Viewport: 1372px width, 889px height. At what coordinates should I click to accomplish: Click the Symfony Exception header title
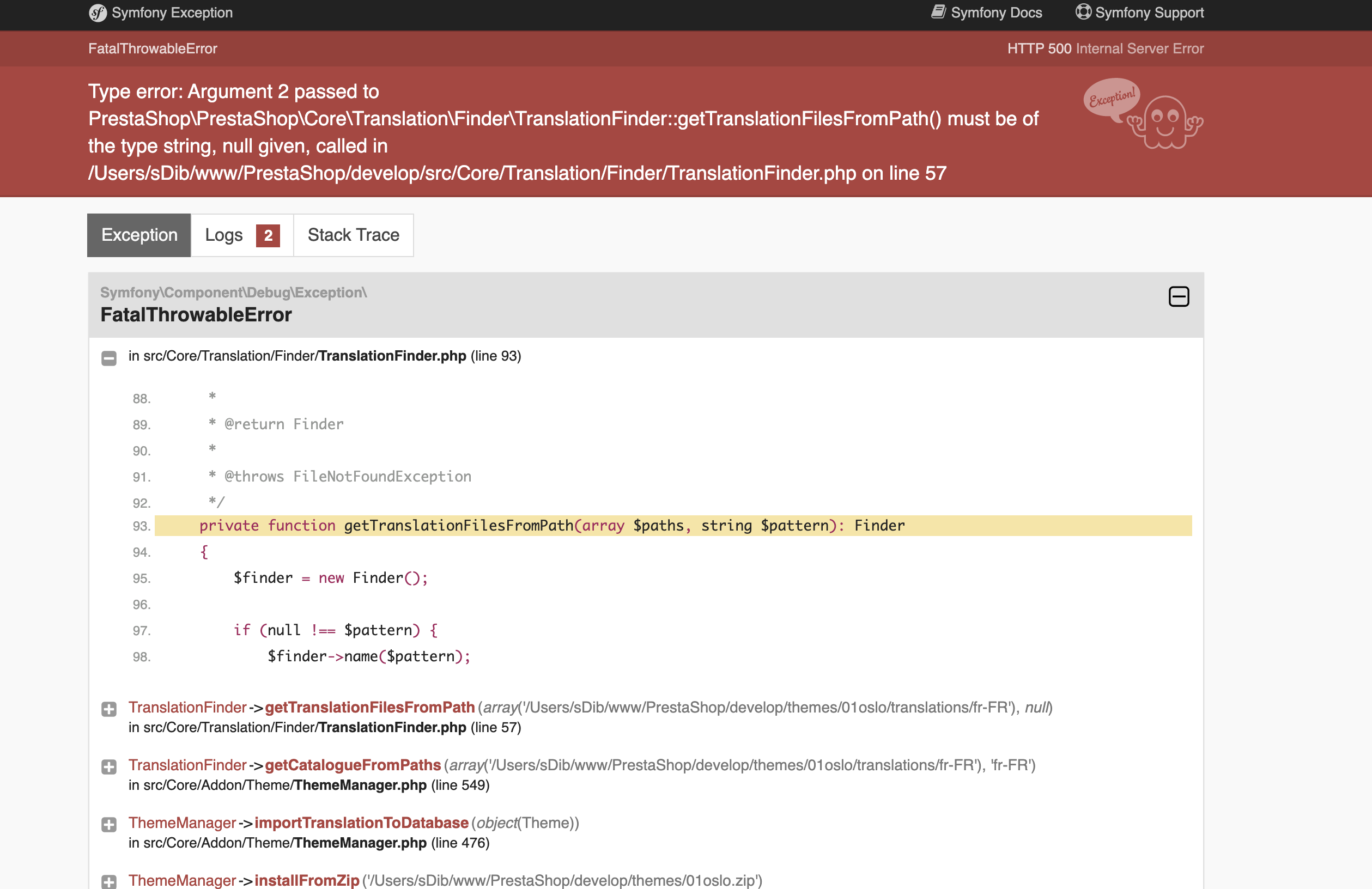click(172, 13)
